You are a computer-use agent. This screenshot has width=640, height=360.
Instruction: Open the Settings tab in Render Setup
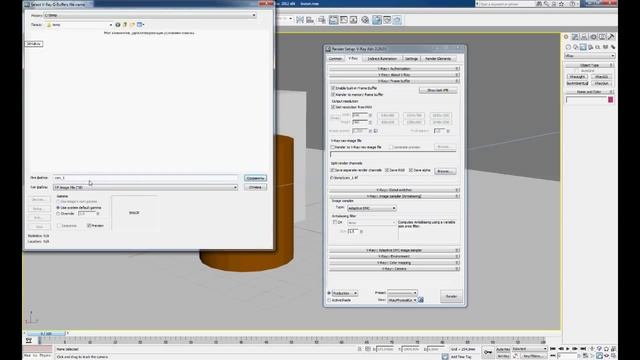411,59
